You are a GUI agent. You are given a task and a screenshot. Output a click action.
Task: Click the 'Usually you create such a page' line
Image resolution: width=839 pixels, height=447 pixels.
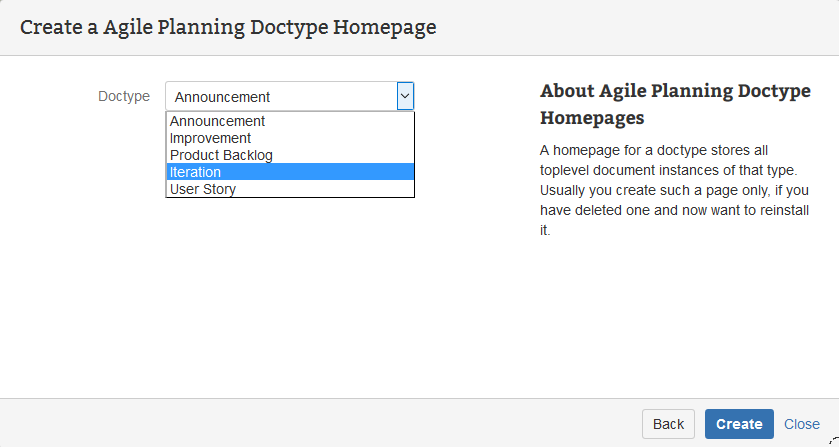(x=672, y=190)
